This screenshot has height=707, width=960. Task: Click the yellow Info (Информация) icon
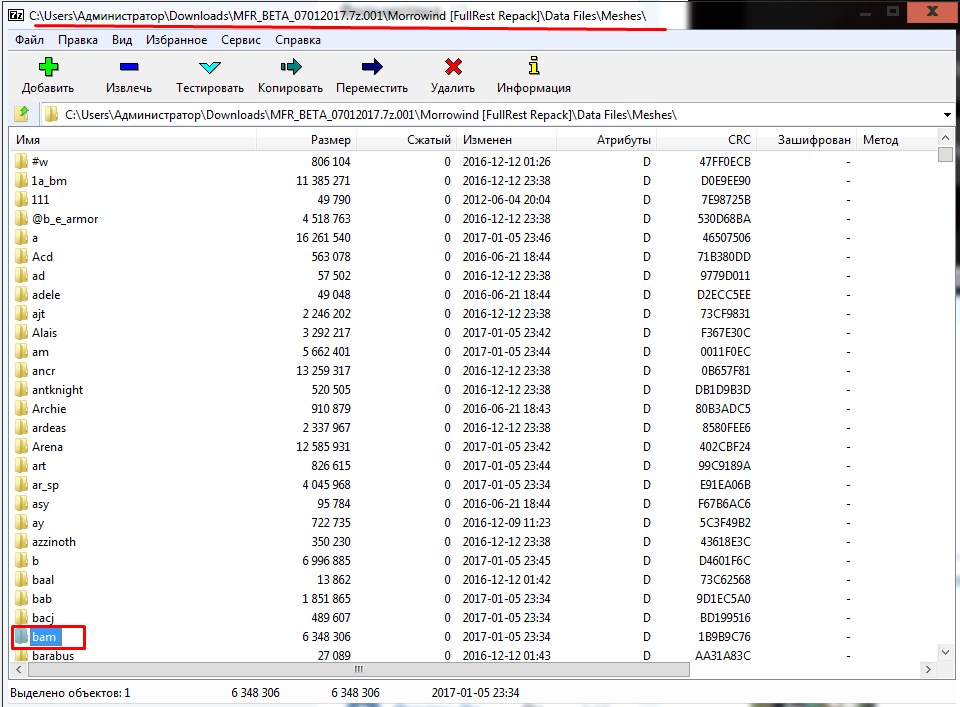coord(534,68)
